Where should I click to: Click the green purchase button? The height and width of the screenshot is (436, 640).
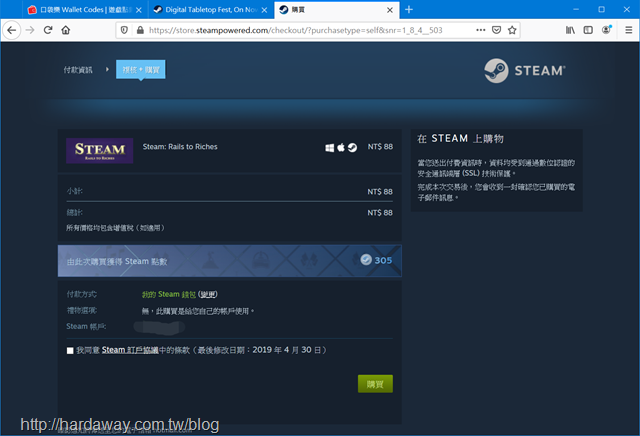pos(375,384)
